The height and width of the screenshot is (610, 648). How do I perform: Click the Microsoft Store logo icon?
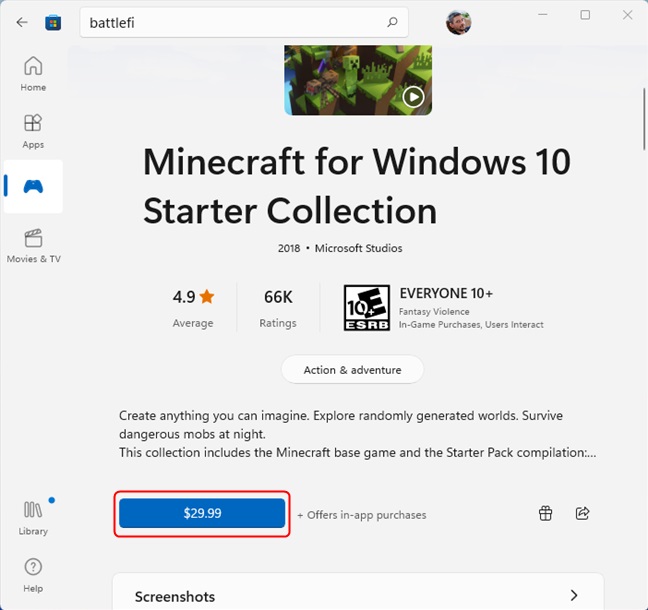coord(53,22)
